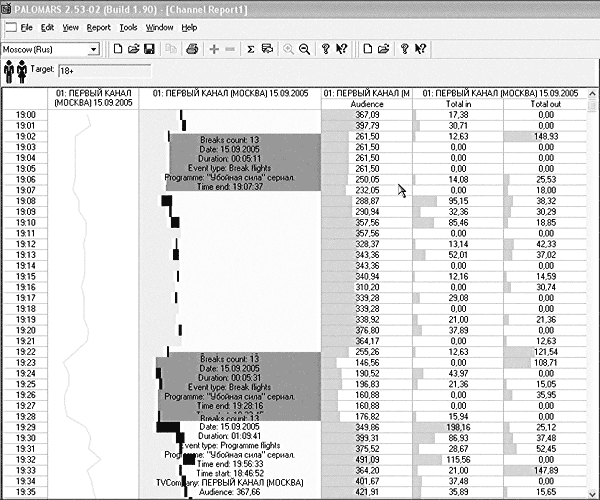This screenshot has height=500, width=600.
Task: Click the Total in value 17,38
Action: tap(458, 115)
